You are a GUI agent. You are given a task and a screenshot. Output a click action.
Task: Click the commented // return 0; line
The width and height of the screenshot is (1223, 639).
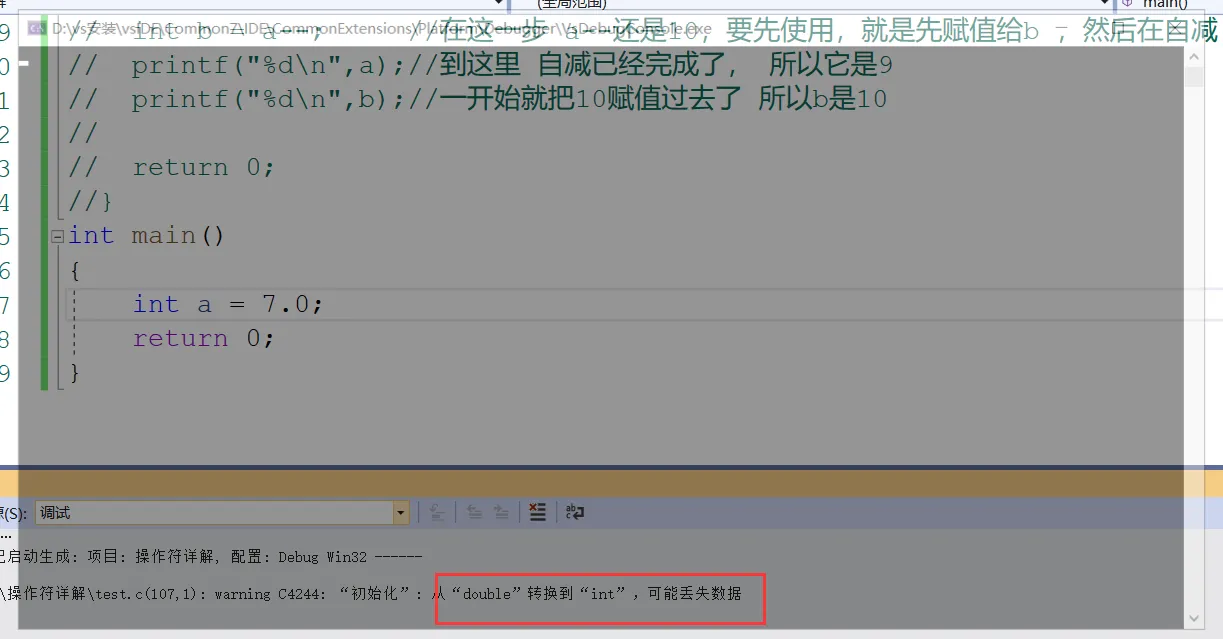[171, 167]
